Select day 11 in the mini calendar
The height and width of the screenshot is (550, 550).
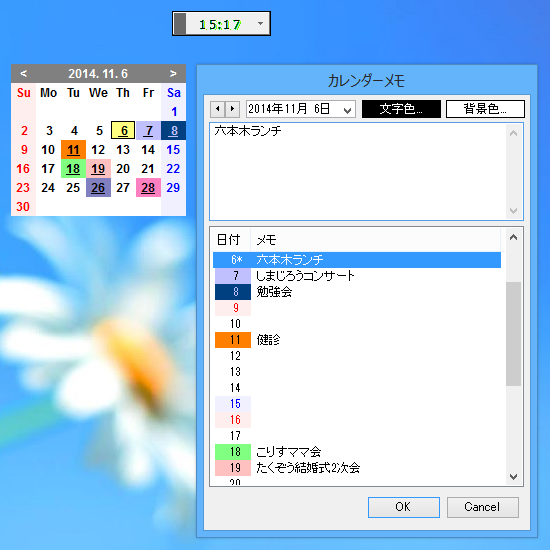click(73, 150)
